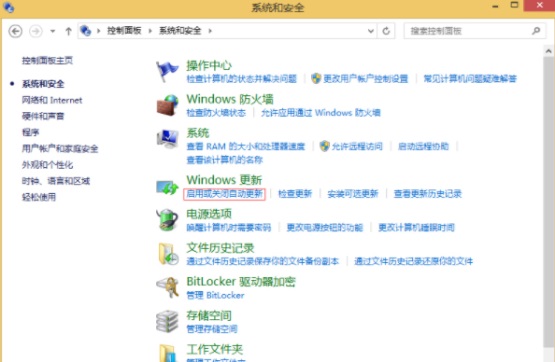Open 程序 category in the sidebar
The width and height of the screenshot is (555, 362).
[x=30, y=132]
